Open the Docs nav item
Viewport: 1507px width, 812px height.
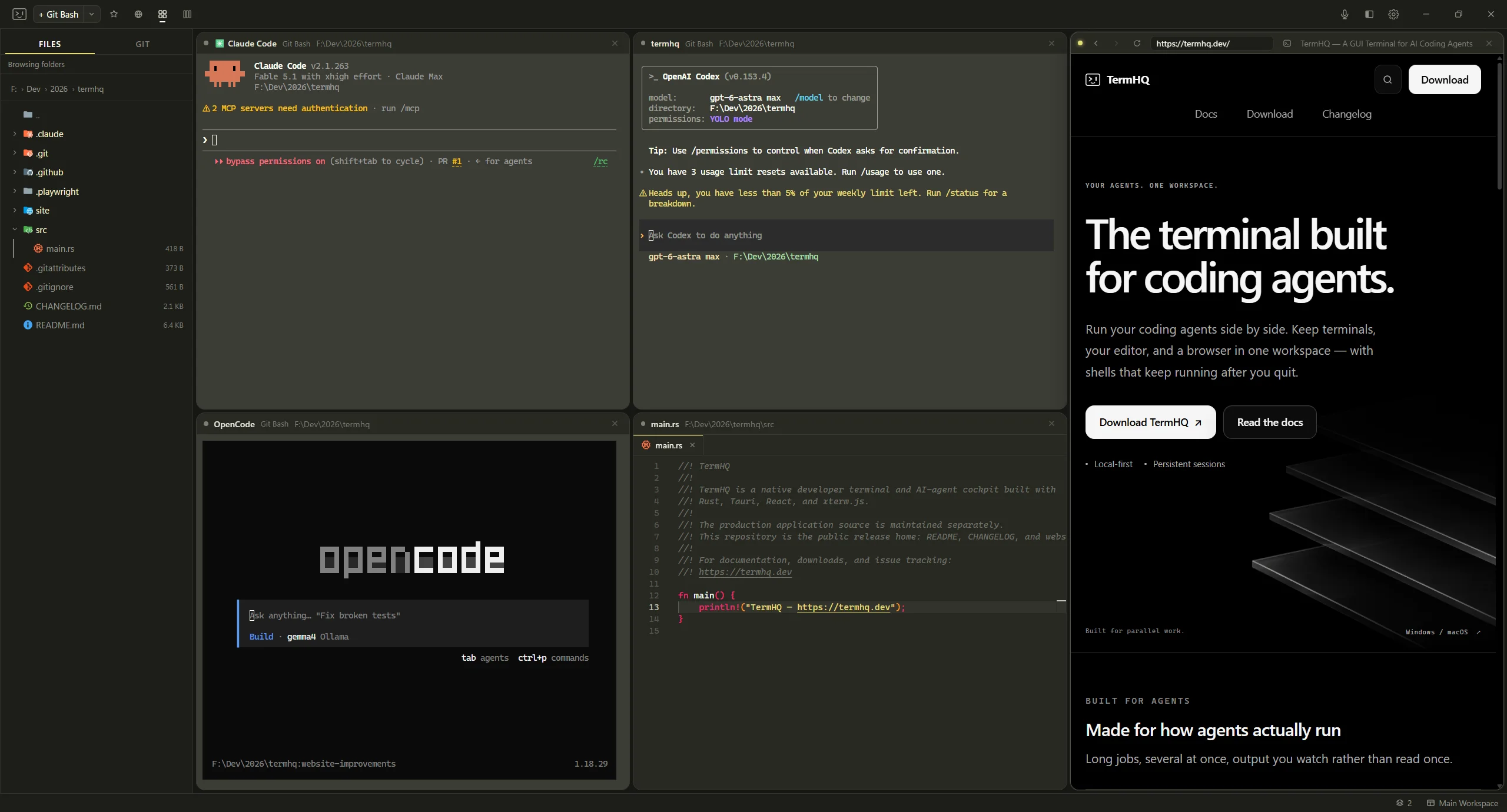1206,114
